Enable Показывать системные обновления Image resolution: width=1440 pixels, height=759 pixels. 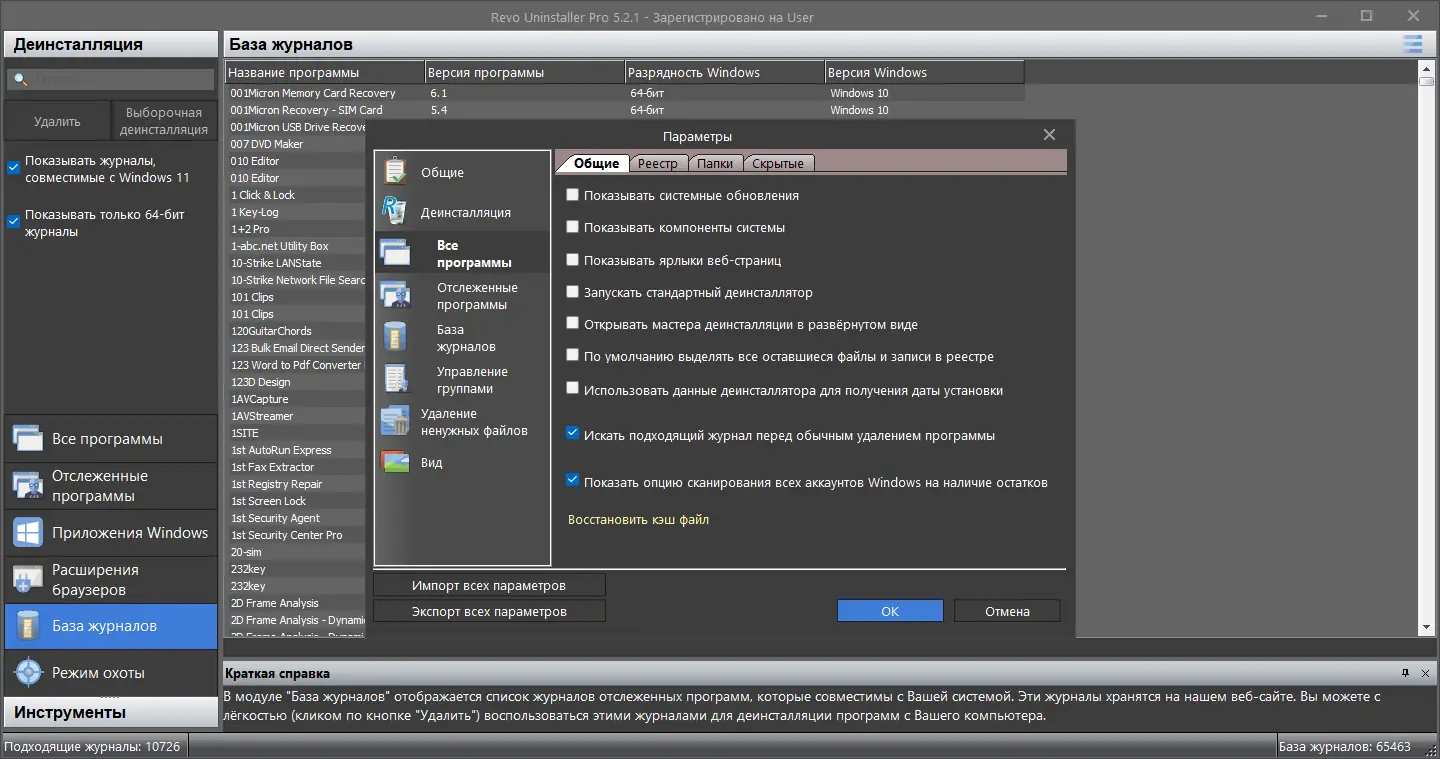pos(572,194)
